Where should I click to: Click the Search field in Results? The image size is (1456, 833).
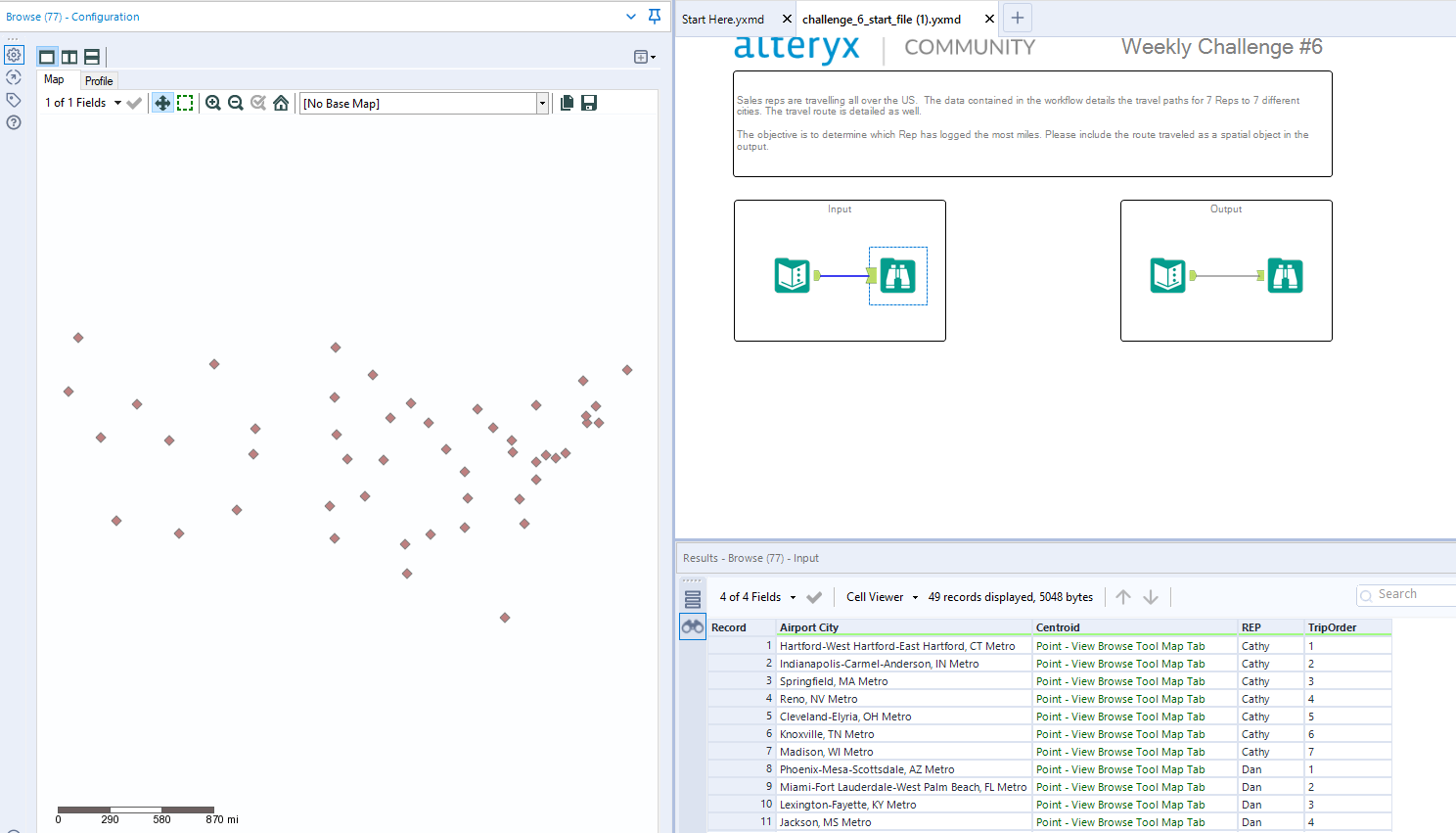(x=1409, y=594)
